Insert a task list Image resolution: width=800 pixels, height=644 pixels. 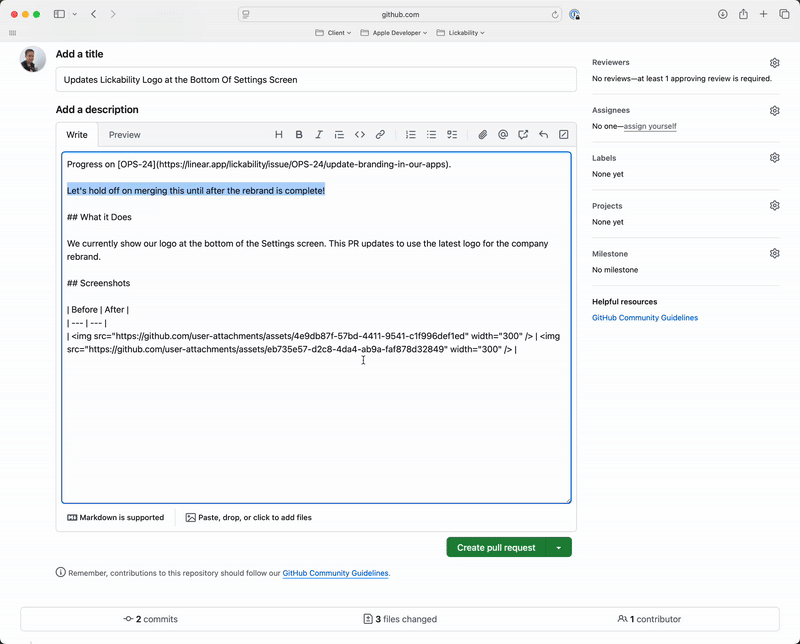pyautogui.click(x=452, y=135)
